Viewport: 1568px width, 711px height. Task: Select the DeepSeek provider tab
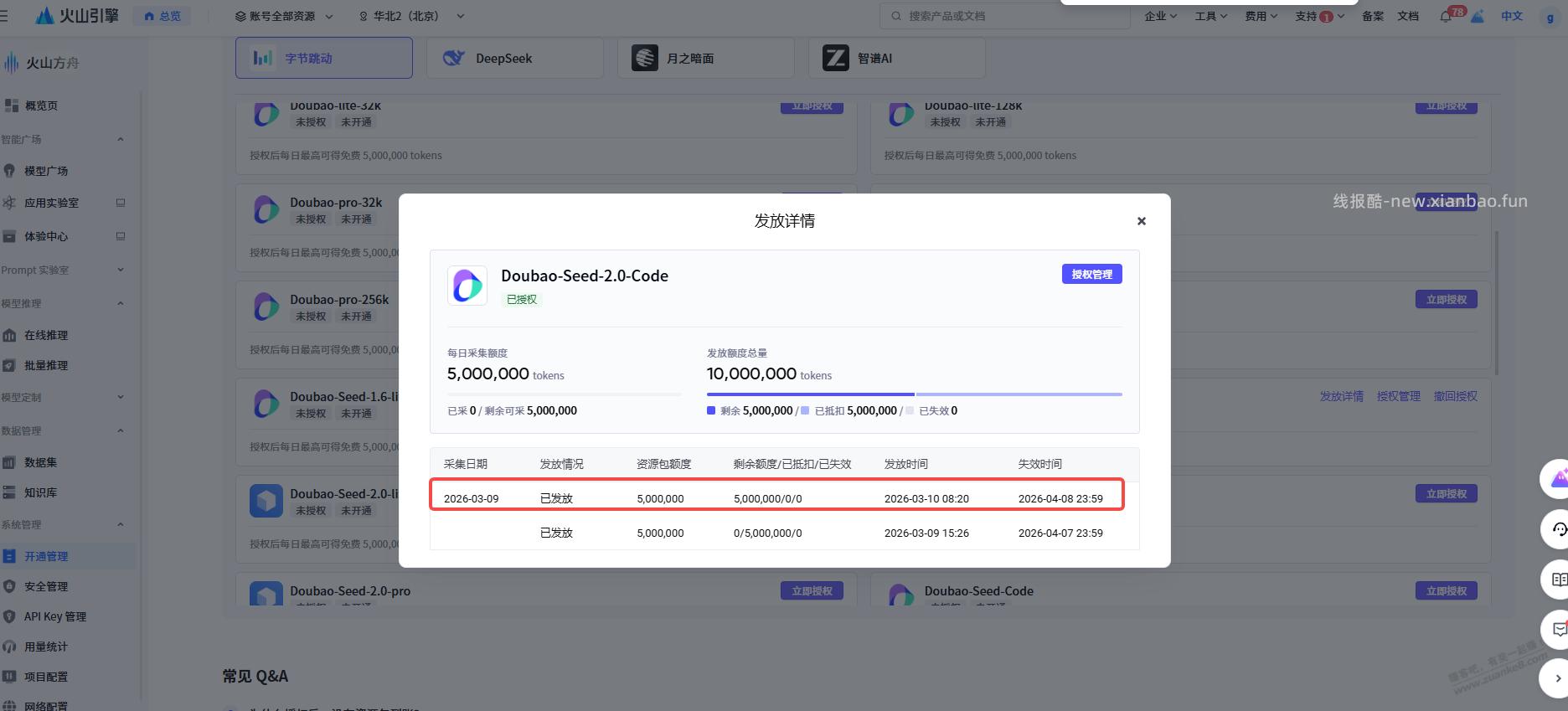coord(515,58)
